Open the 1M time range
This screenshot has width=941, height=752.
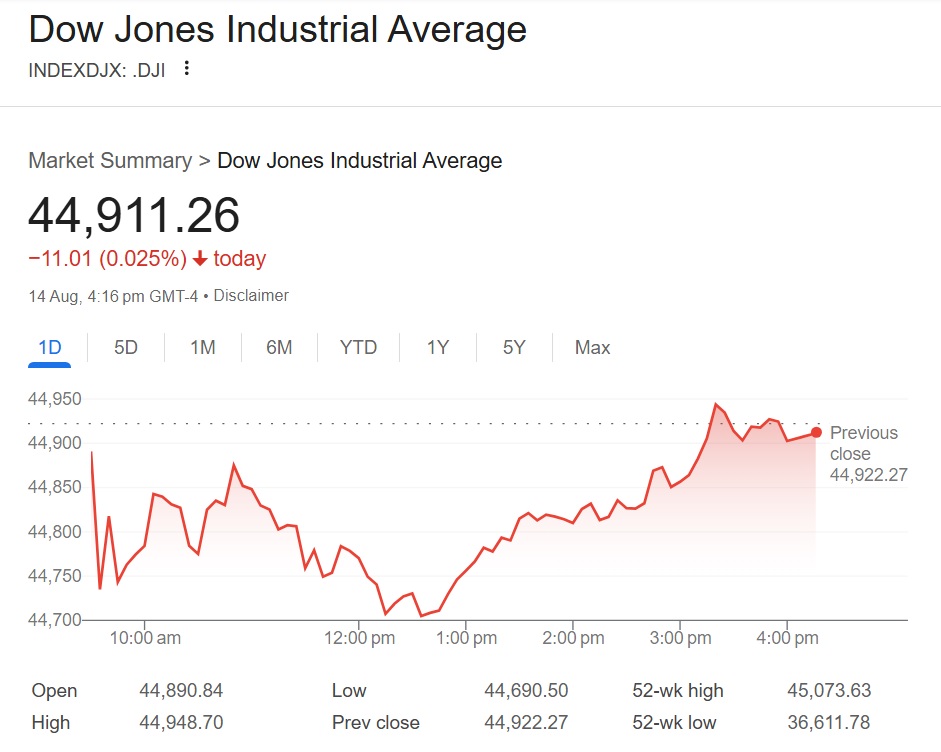(x=202, y=347)
